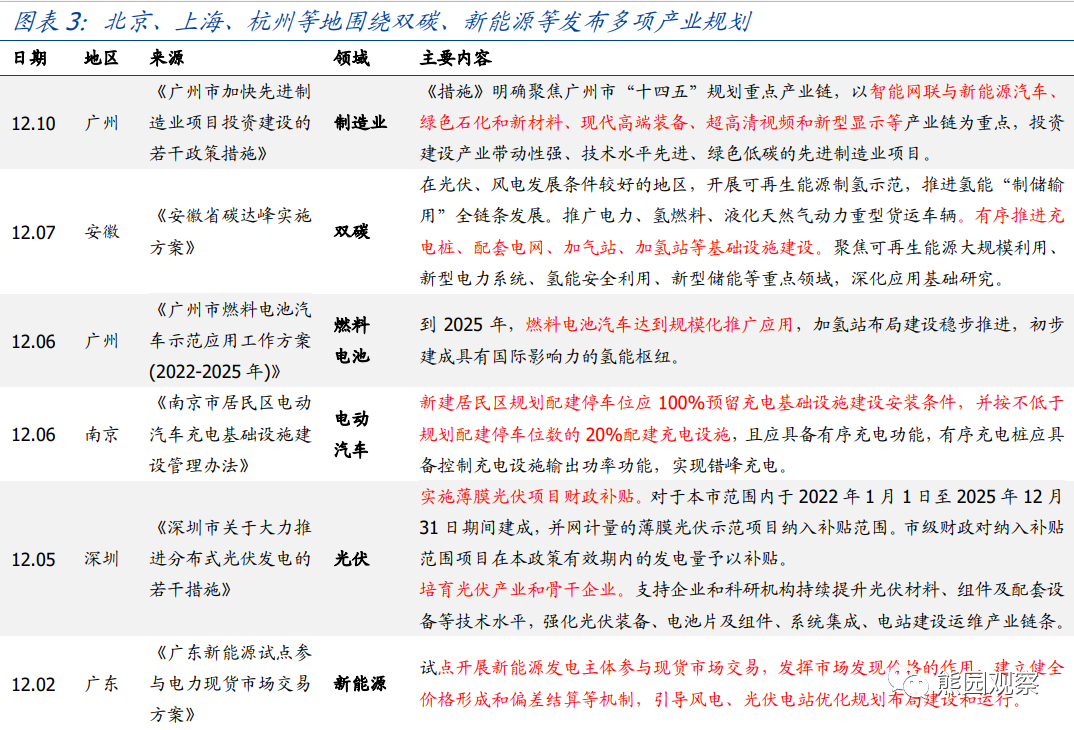Click red text '试点开展新能源发电主体参与现货市场交易'
This screenshot has height=730, width=1074.
click(x=590, y=667)
